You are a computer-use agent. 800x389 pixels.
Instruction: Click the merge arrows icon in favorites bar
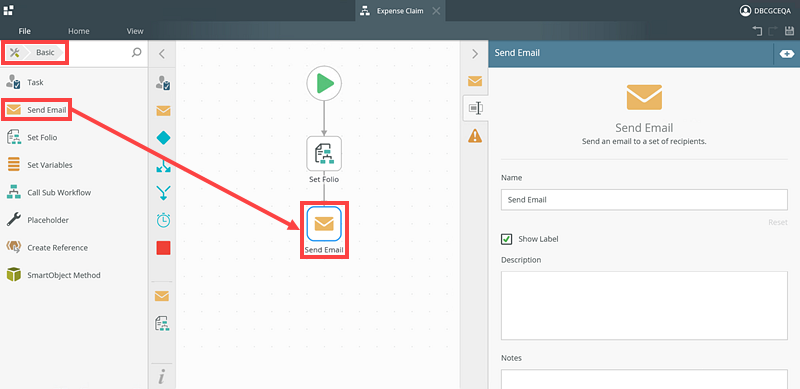click(163, 193)
